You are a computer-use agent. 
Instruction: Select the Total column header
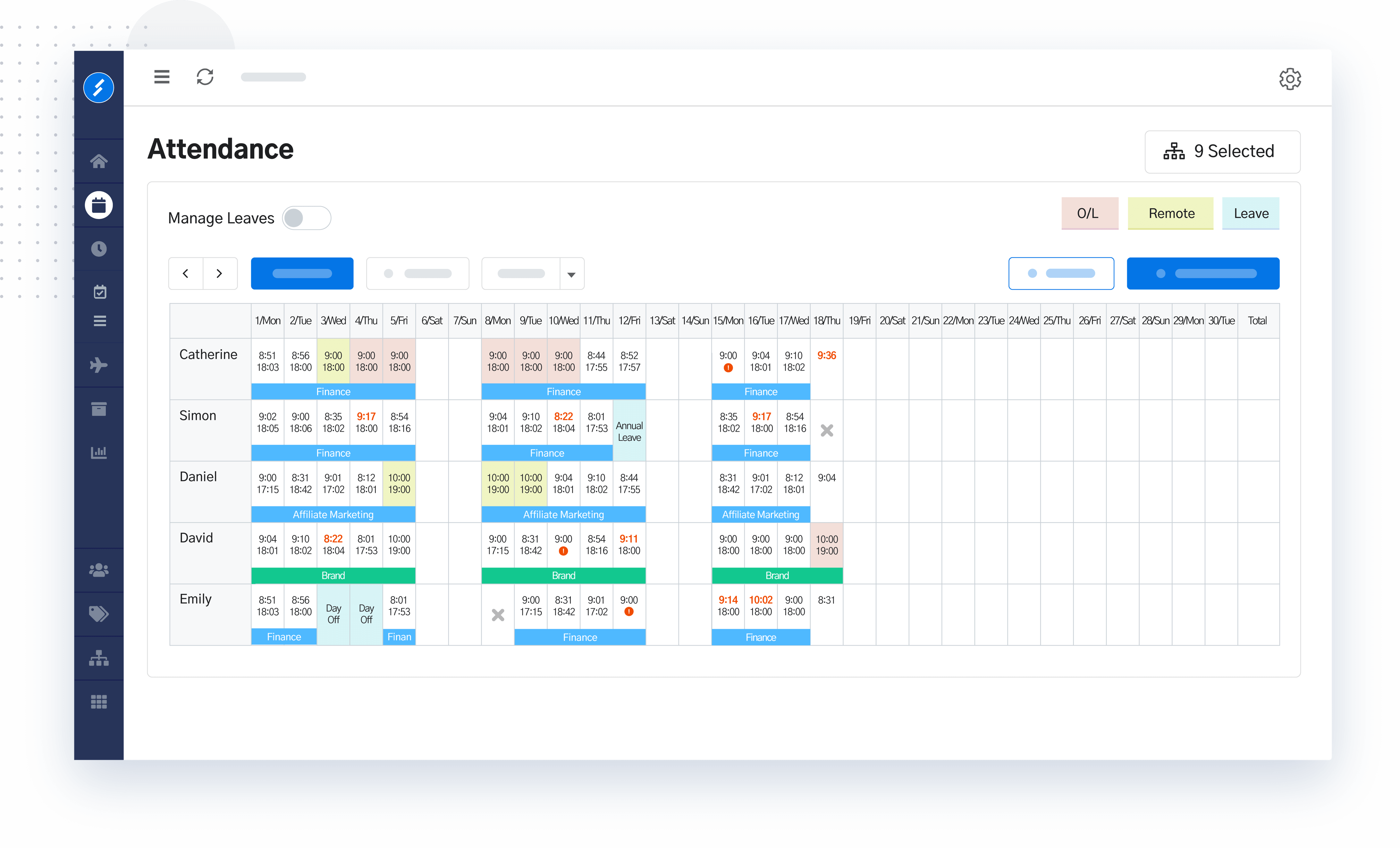(x=1258, y=321)
